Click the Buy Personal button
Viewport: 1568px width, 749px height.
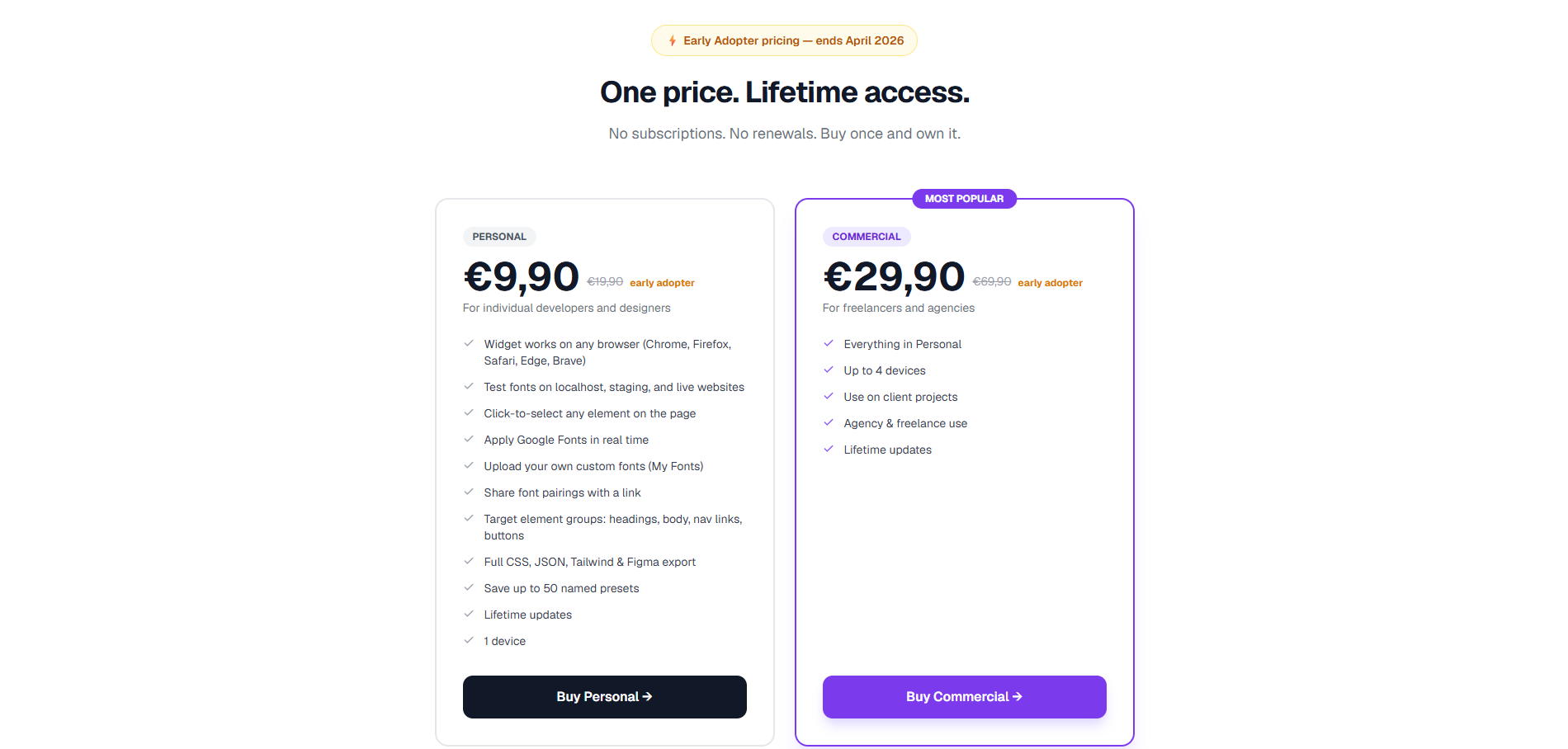tap(604, 696)
